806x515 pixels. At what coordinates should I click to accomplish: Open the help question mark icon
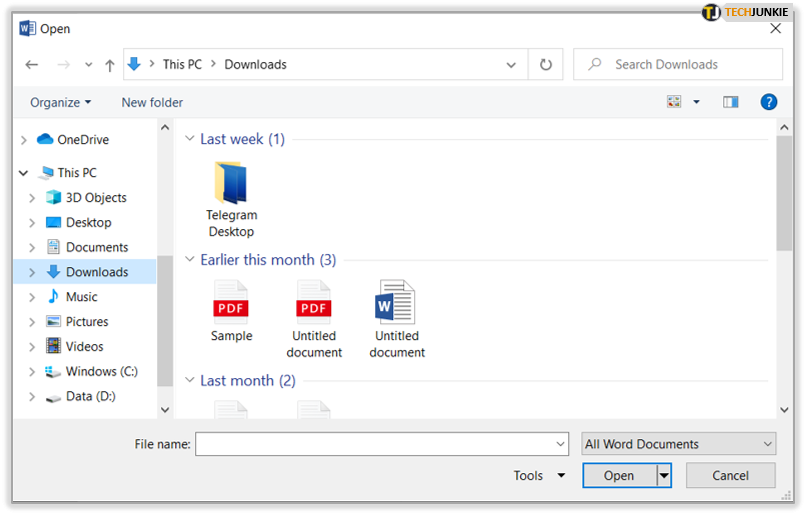[768, 102]
